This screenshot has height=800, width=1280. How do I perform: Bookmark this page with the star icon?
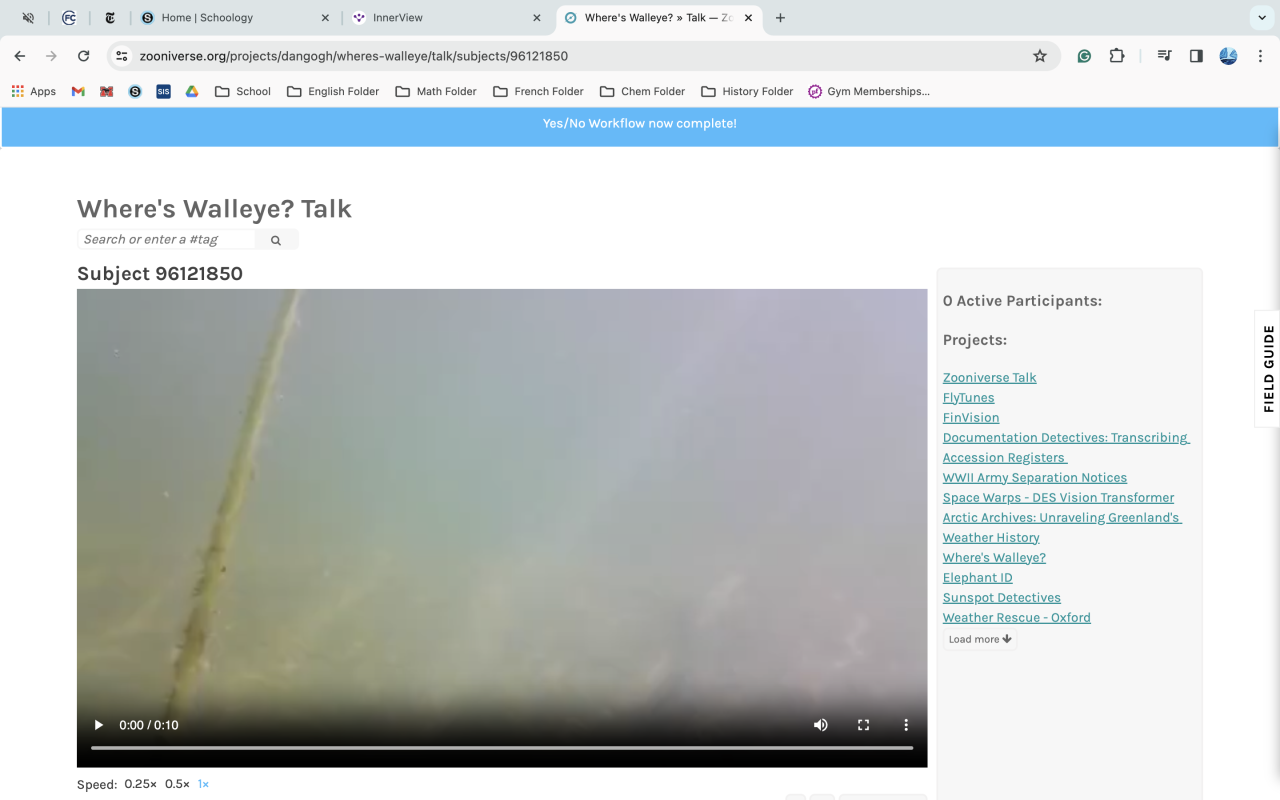(x=1040, y=56)
